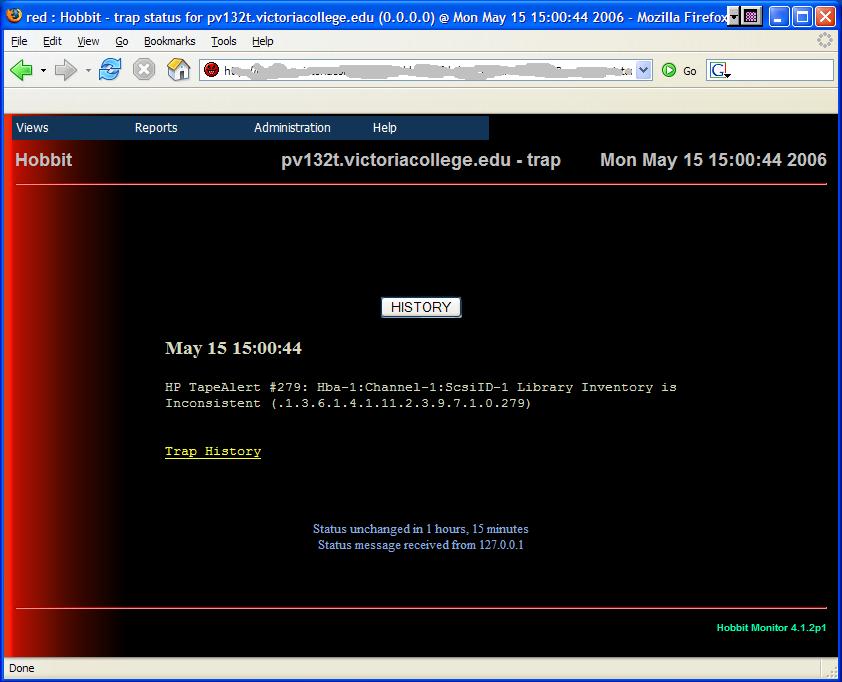Click the Hobbit Monitor 4.1.2p1 link
The height and width of the screenshot is (682, 842).
pos(771,628)
